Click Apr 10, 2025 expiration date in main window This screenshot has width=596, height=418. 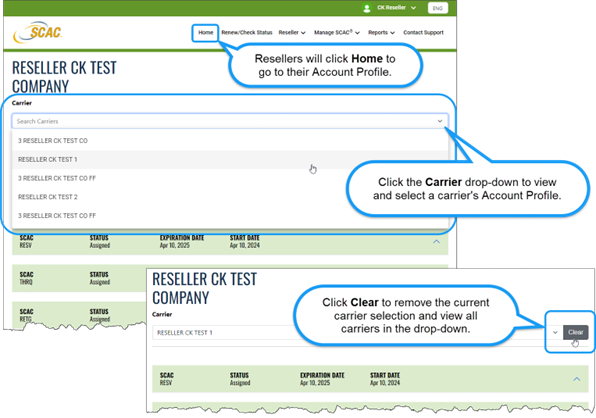tap(174, 245)
